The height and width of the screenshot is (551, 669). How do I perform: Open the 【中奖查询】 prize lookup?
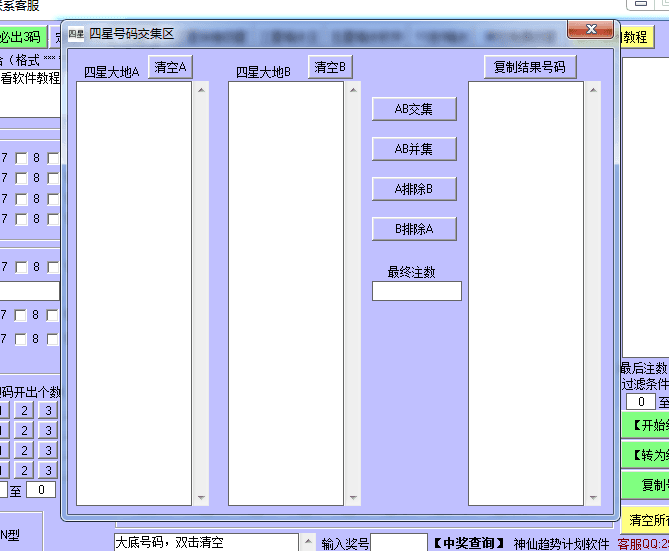tap(470, 543)
